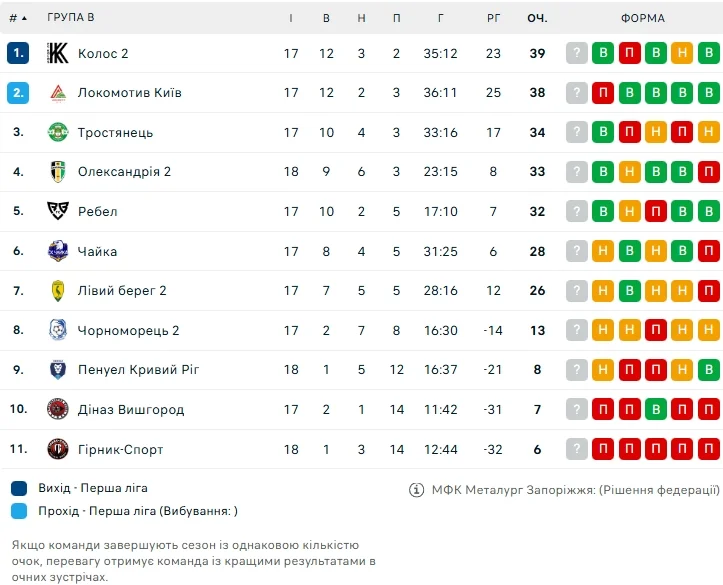This screenshot has height=585, width=723.
Task: Sort the table by the # rank column
Action: tap(18, 18)
